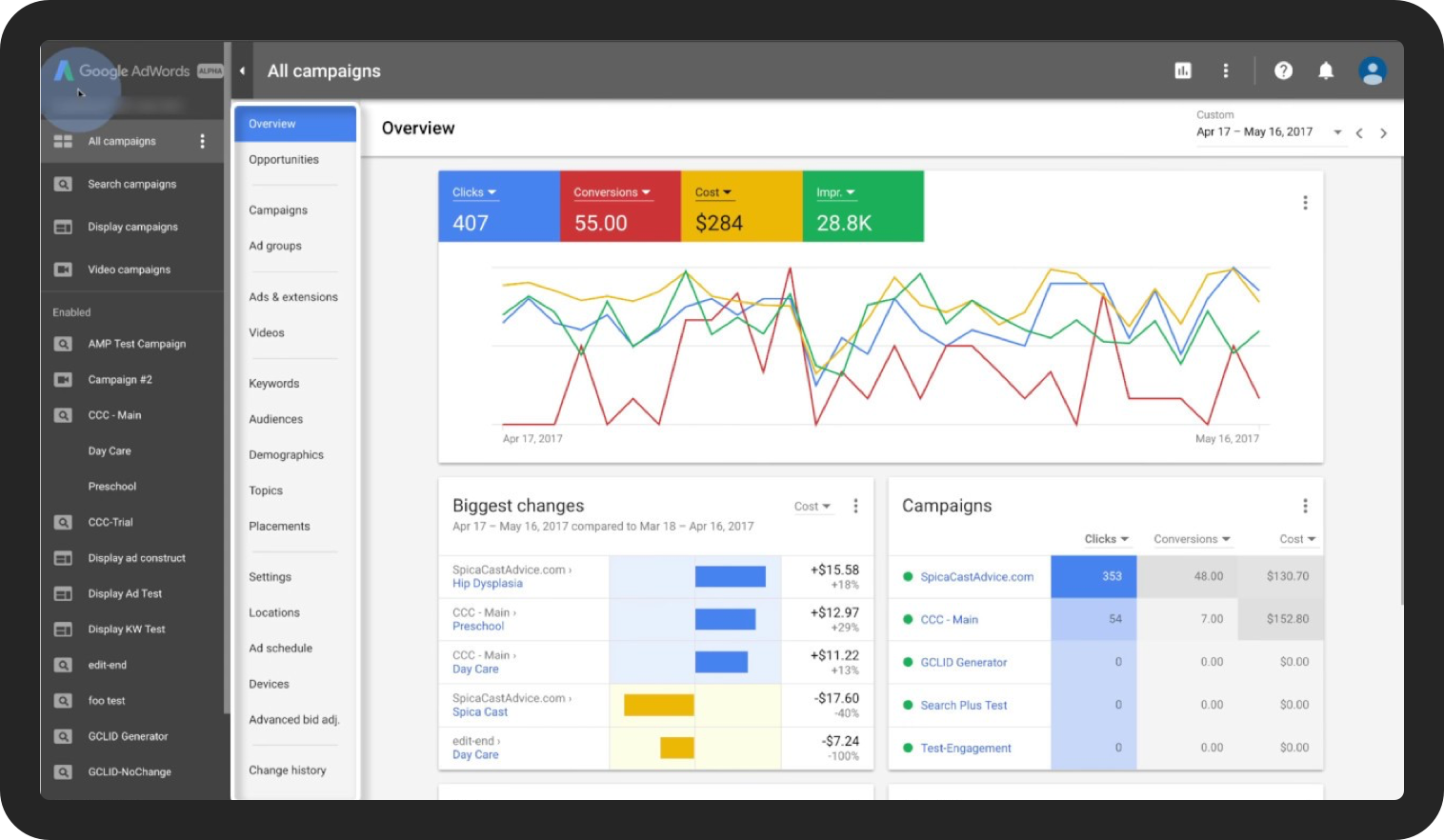Screen dimensions: 1444x840
Task: Open the Campaigns table Conversions column dropdown
Action: (x=1193, y=539)
